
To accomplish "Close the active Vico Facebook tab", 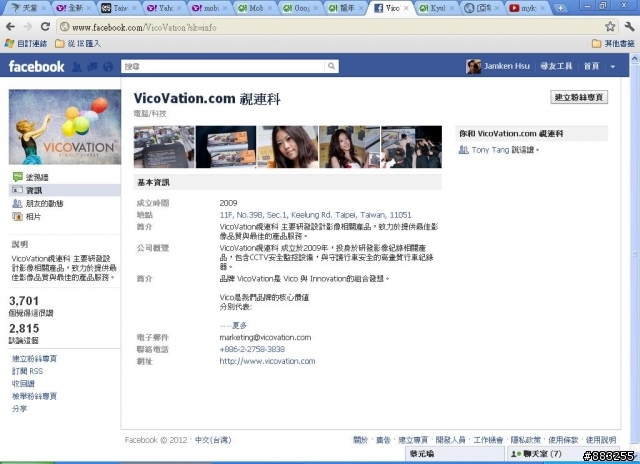I will click(x=406, y=8).
